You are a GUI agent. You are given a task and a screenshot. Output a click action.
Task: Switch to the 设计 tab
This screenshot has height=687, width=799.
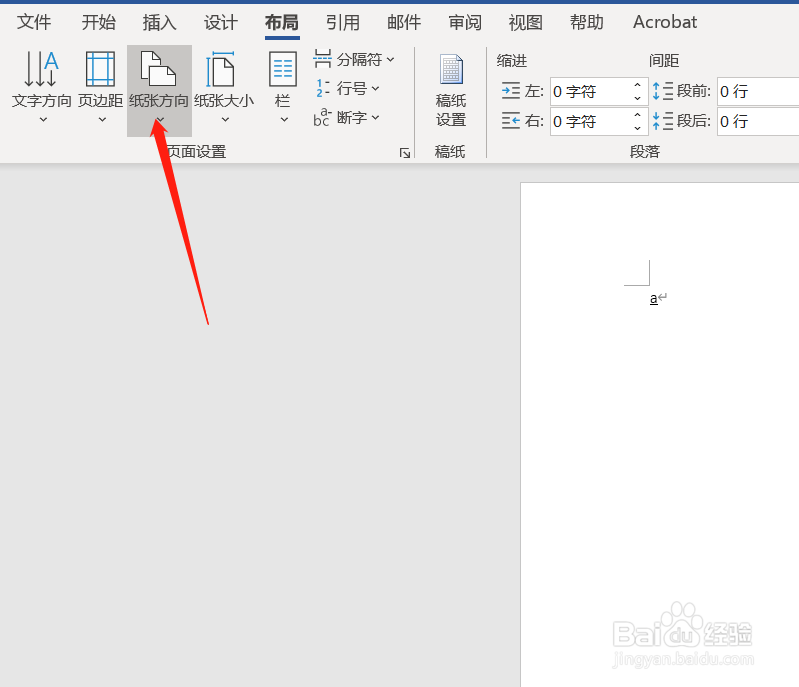[221, 22]
